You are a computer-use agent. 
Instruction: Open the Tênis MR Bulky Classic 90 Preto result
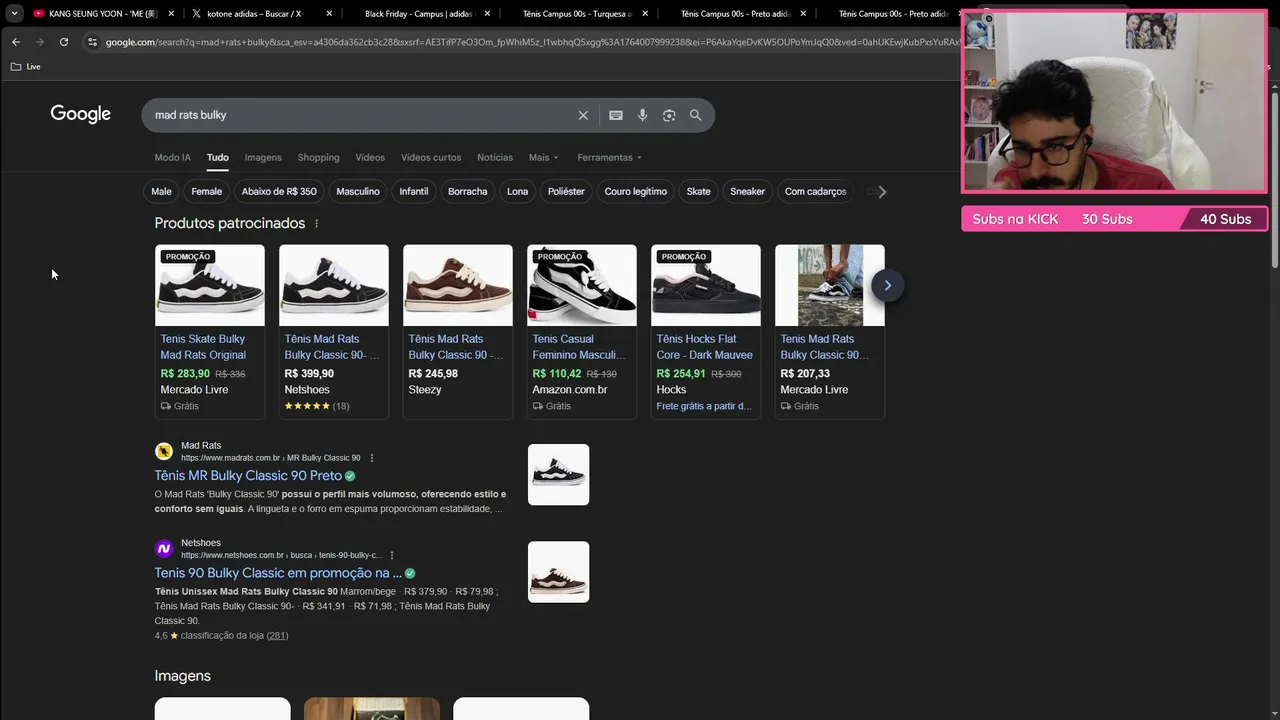point(248,476)
